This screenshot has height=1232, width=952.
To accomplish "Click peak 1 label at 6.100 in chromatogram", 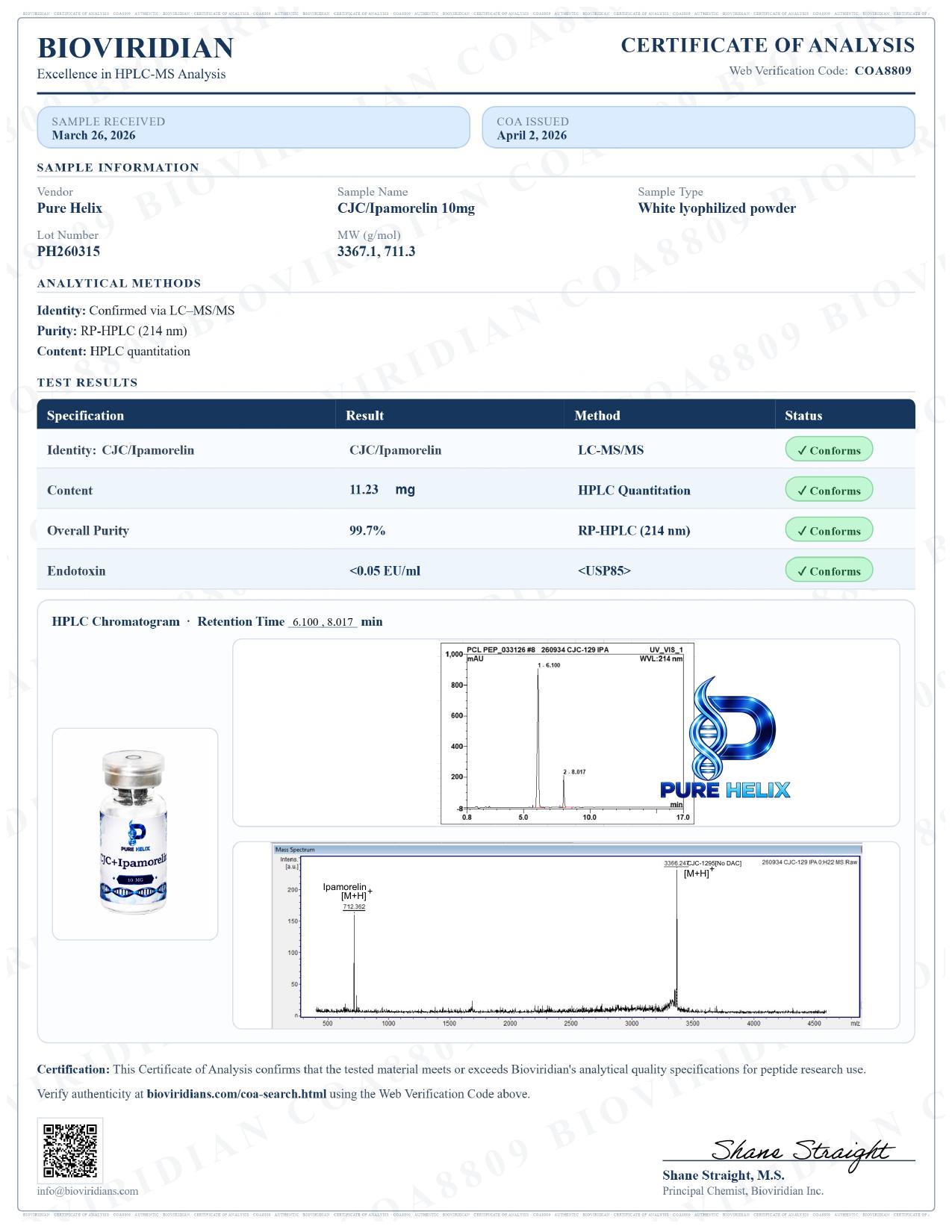I will pyautogui.click(x=549, y=665).
